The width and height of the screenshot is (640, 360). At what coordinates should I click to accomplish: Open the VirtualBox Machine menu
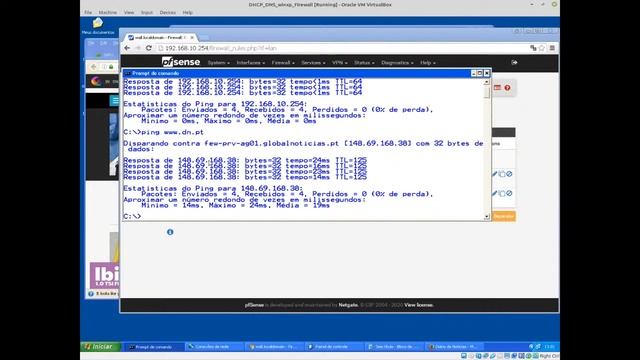pos(108,13)
